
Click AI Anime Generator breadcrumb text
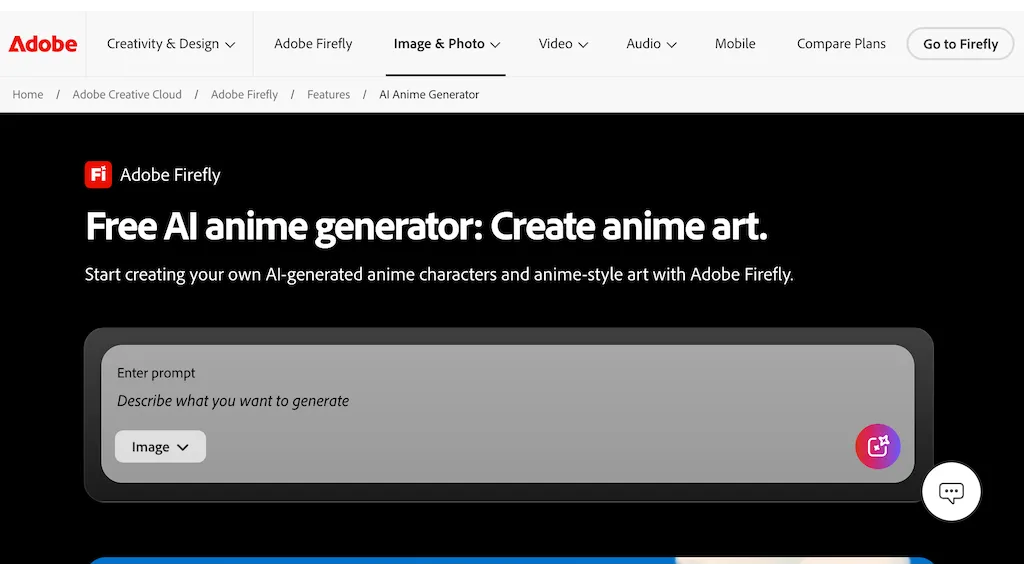click(429, 95)
